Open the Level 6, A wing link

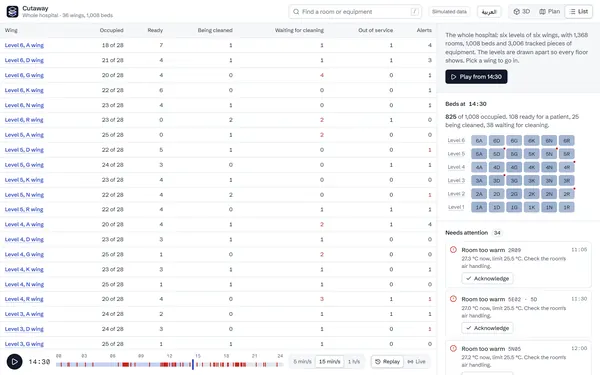[24, 45]
